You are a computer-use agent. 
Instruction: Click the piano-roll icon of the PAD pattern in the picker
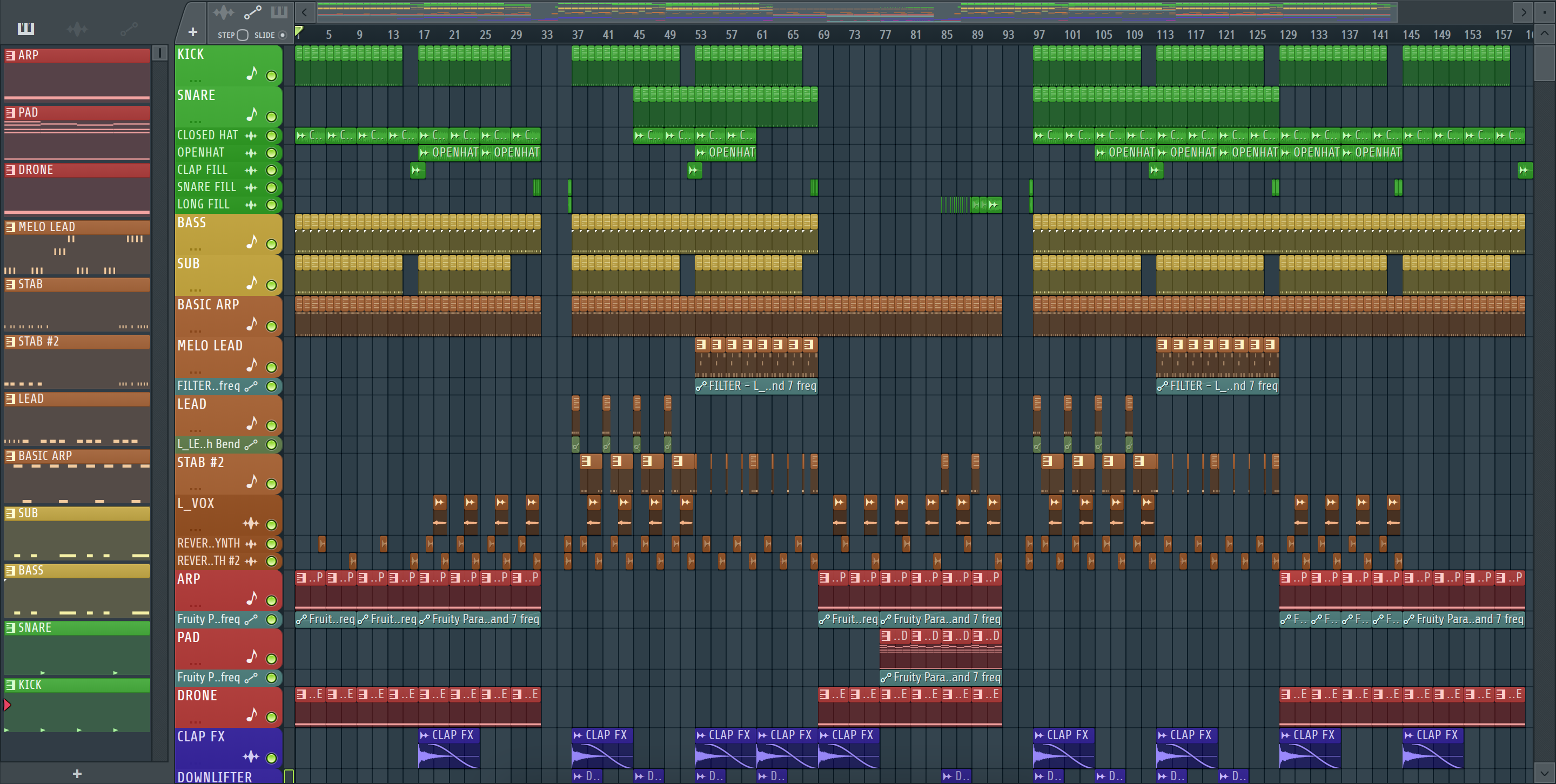click(x=10, y=113)
